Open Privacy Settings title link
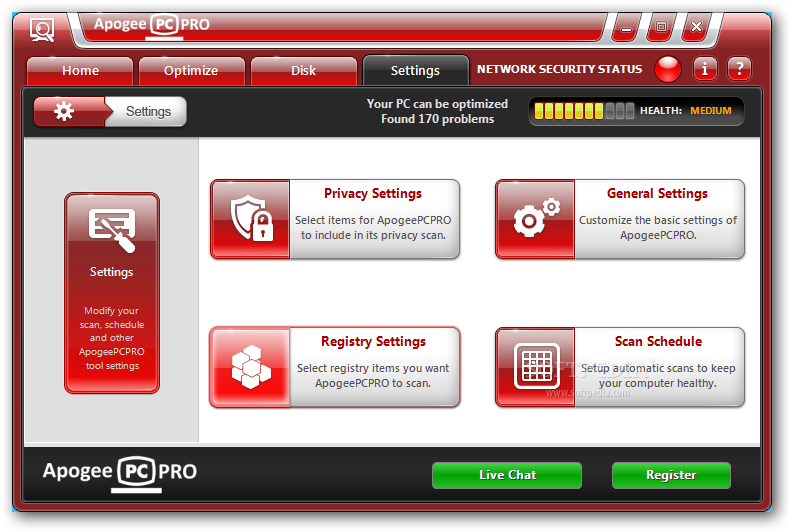This screenshot has height=532, width=792. click(x=373, y=194)
